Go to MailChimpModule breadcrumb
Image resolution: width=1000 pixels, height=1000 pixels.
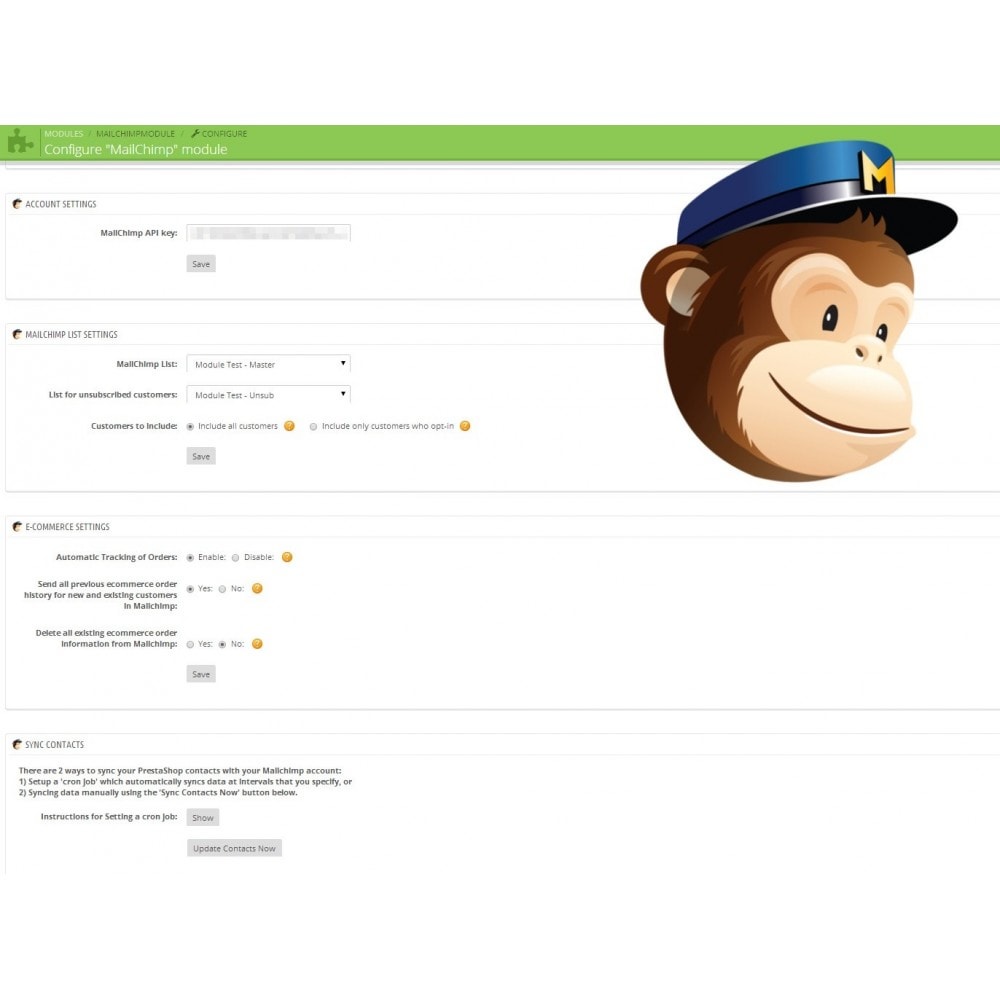tap(135, 134)
